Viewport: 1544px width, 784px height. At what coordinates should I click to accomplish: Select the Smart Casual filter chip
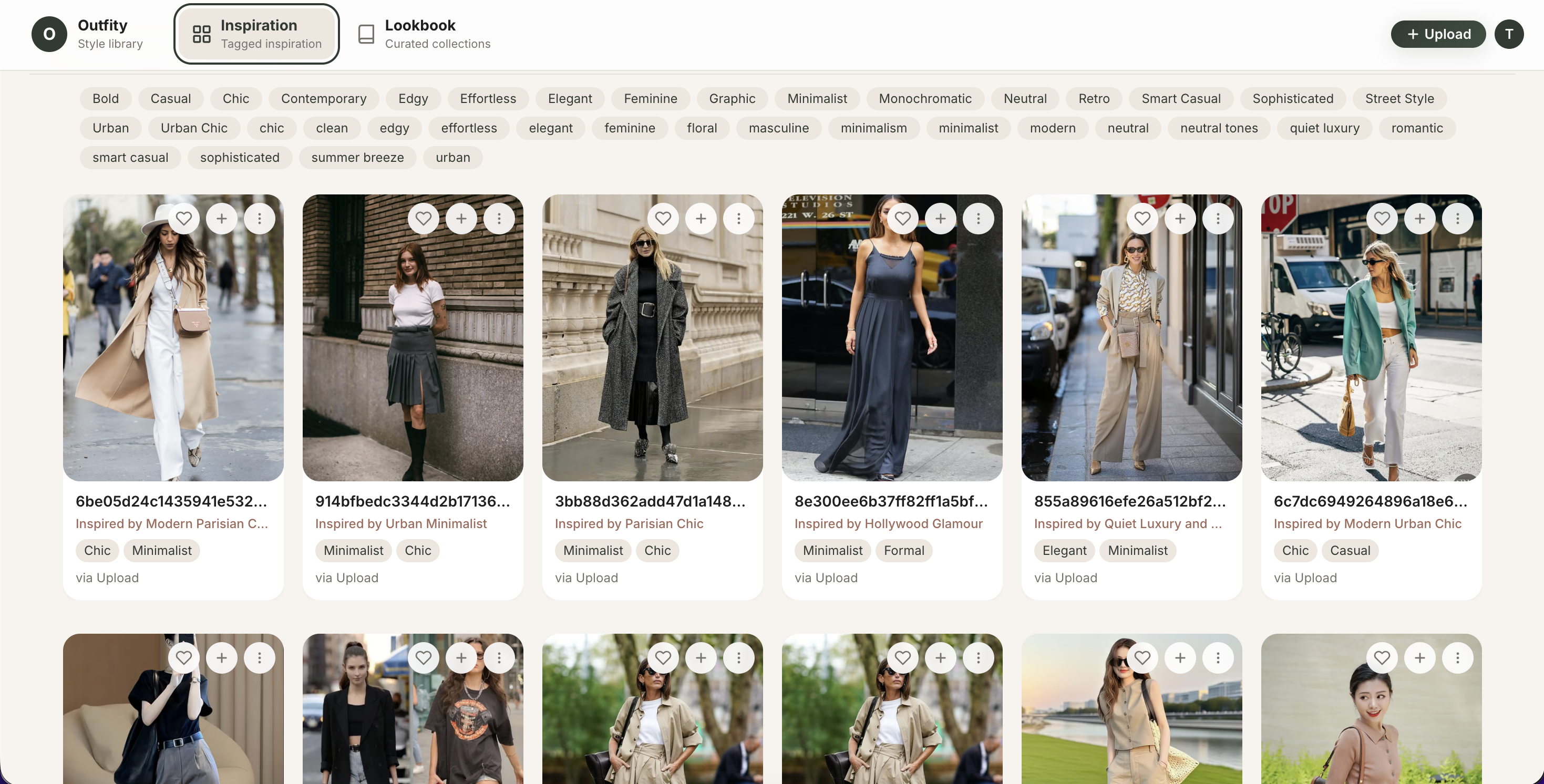[1181, 99]
